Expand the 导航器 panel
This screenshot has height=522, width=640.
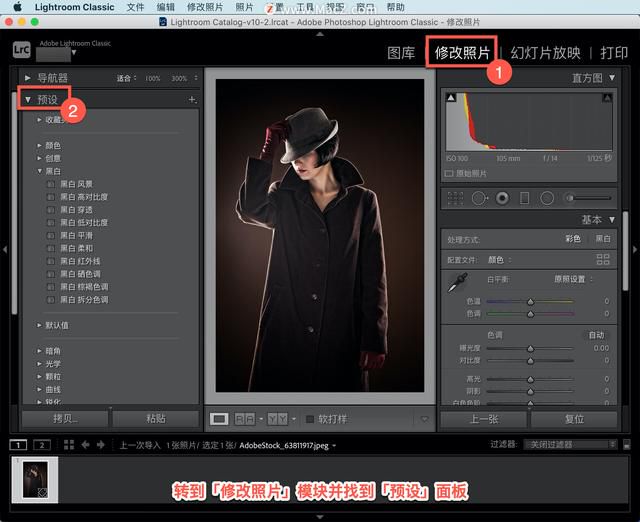click(28, 78)
